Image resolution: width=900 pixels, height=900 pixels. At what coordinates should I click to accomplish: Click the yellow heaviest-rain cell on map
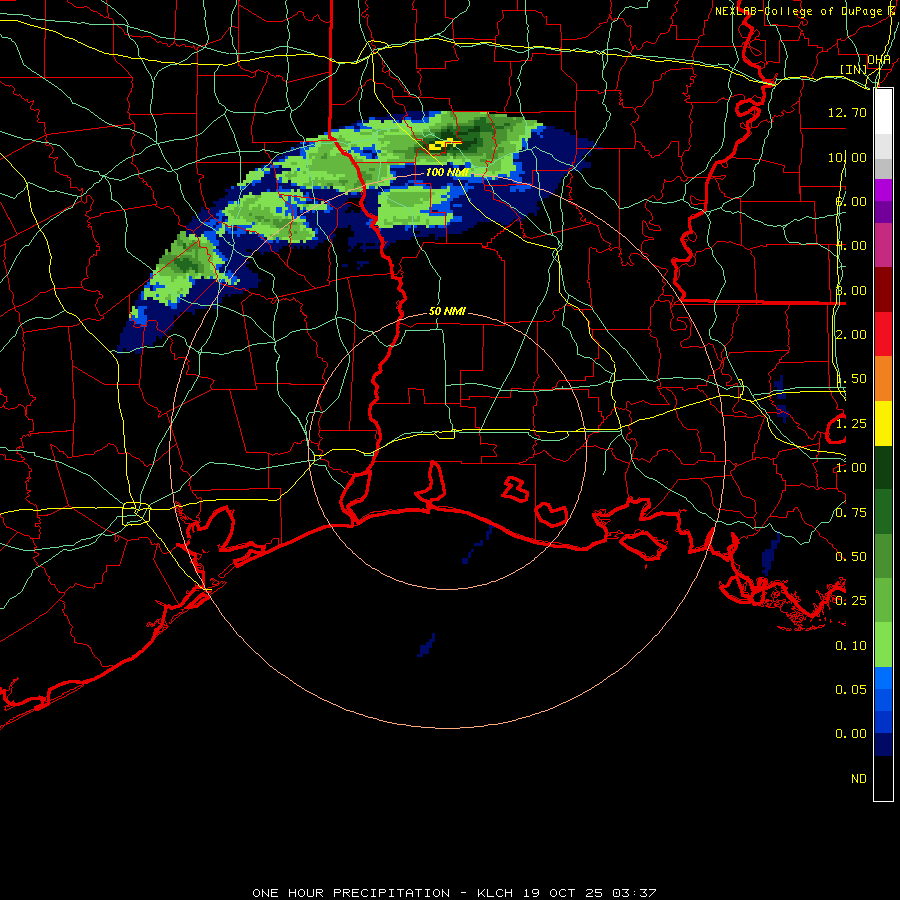(444, 144)
